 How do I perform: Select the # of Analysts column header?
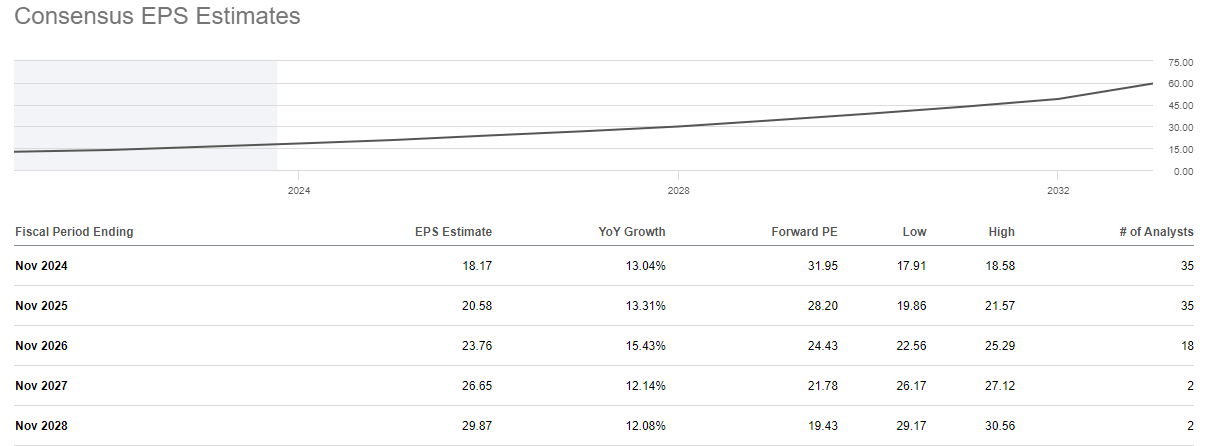click(1156, 232)
